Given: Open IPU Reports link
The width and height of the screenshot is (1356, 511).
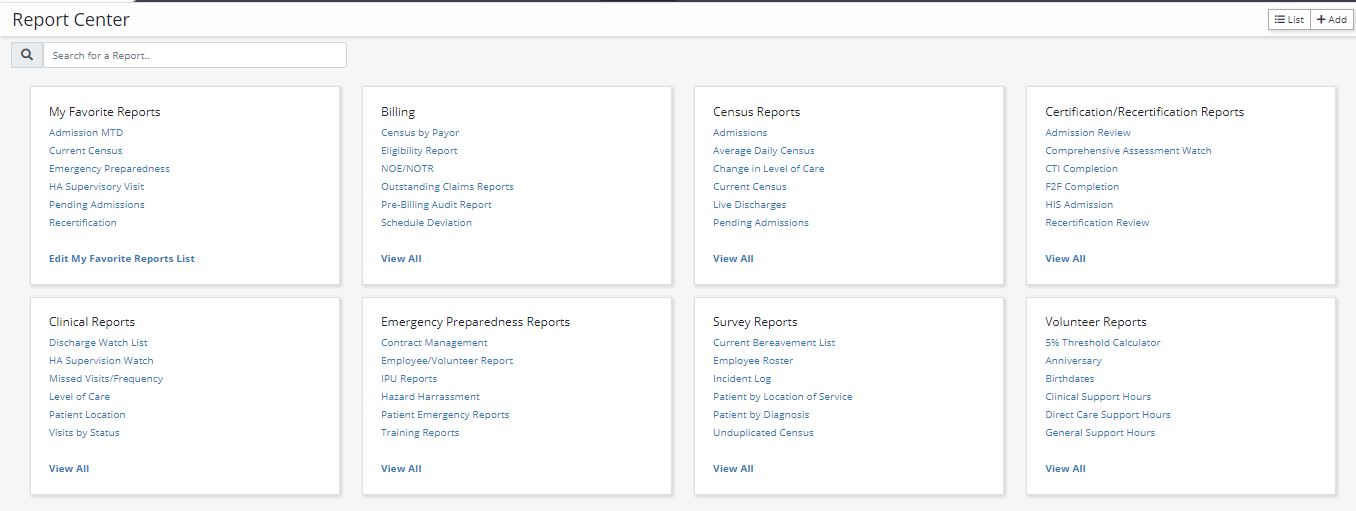Looking at the screenshot, I should coord(409,379).
